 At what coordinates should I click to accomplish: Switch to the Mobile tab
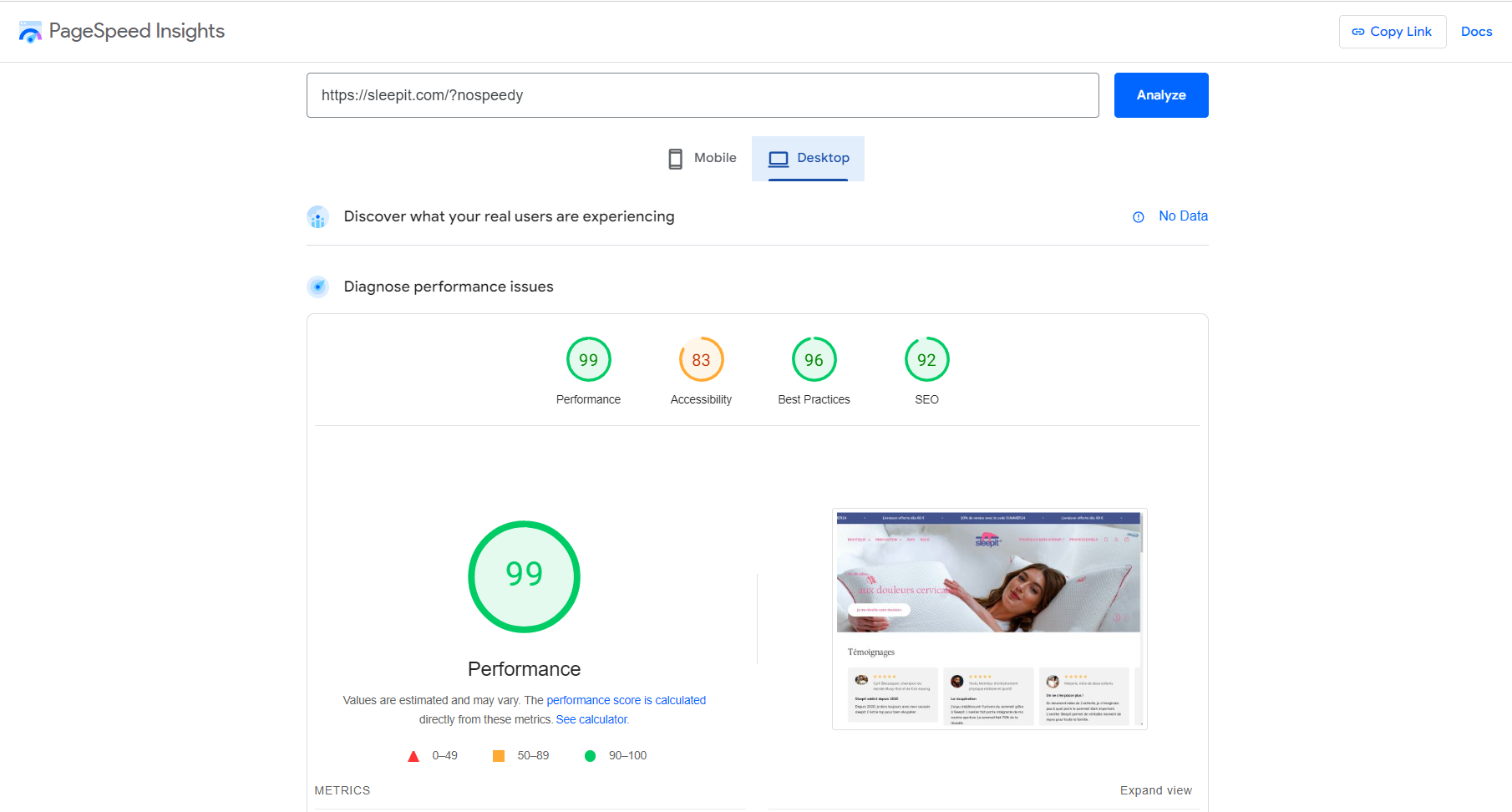tap(703, 158)
